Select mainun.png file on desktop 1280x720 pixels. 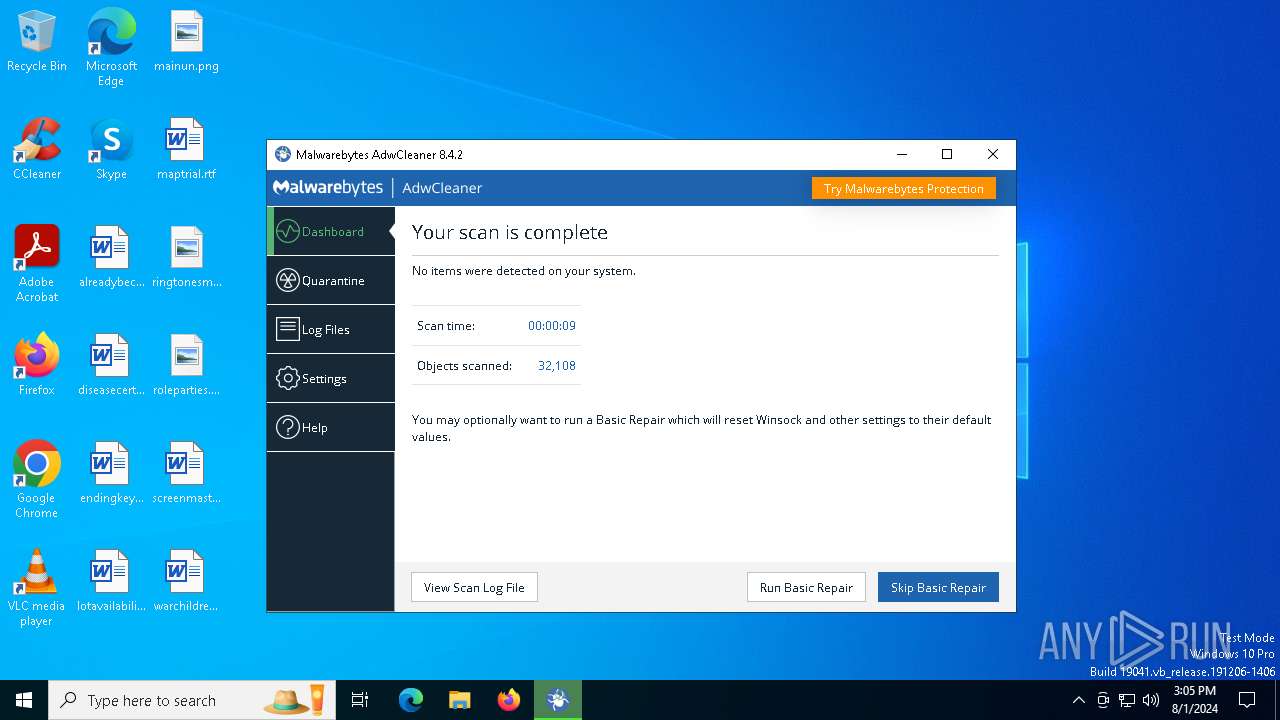coord(186,42)
